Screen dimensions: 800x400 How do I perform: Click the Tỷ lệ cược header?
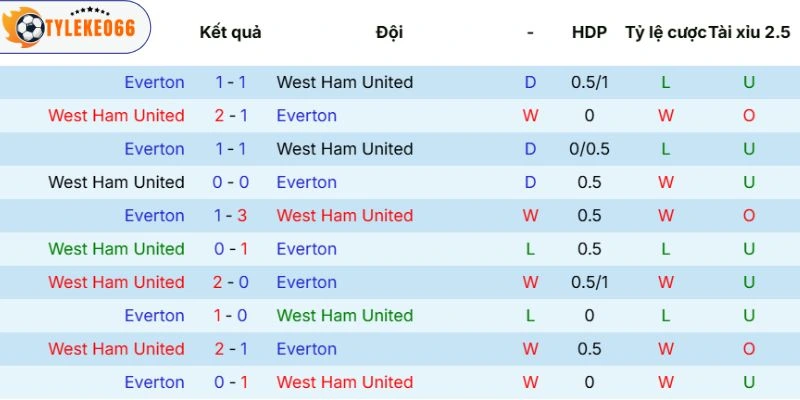[x=664, y=32]
